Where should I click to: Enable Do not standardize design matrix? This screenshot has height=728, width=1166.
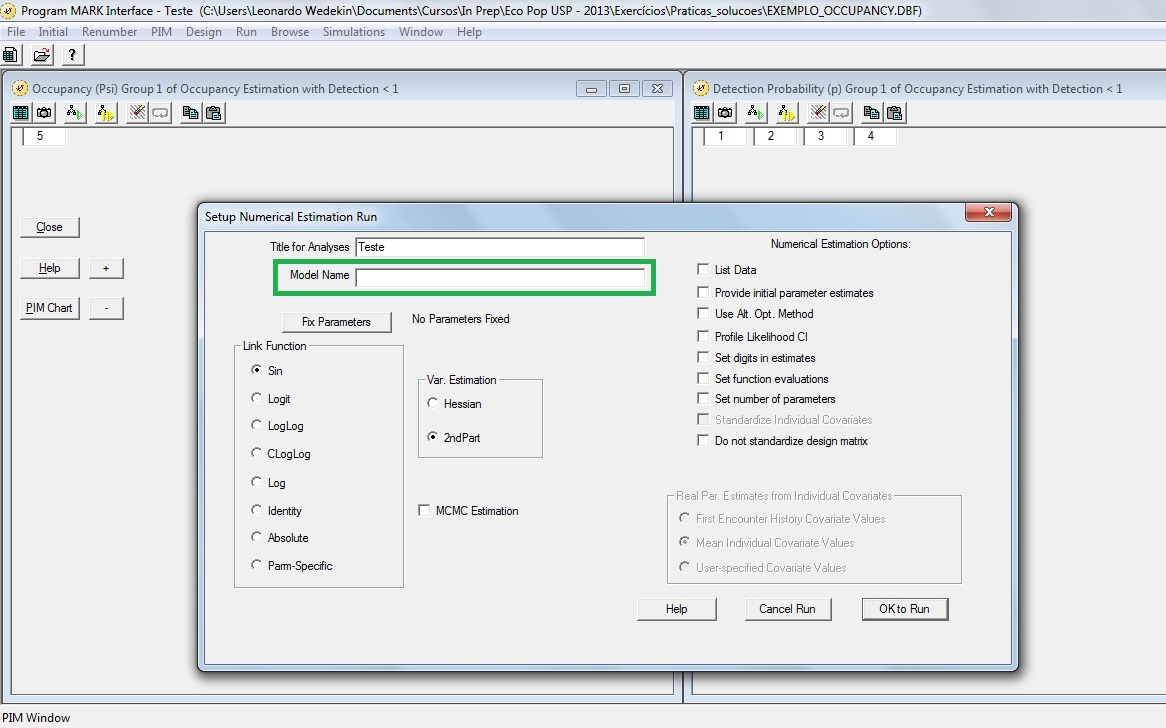click(703, 440)
